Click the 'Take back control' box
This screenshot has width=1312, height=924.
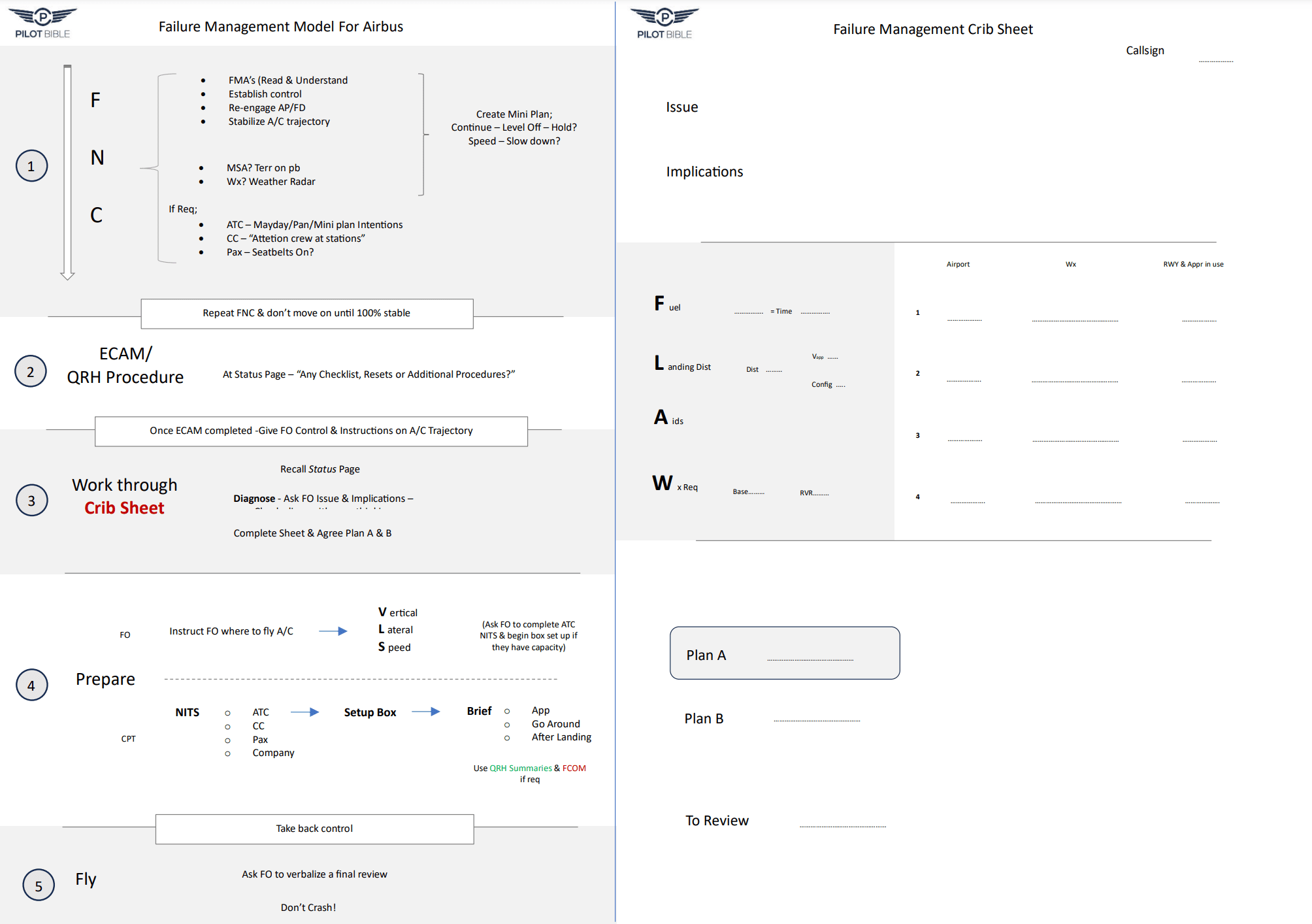pyautogui.click(x=314, y=829)
